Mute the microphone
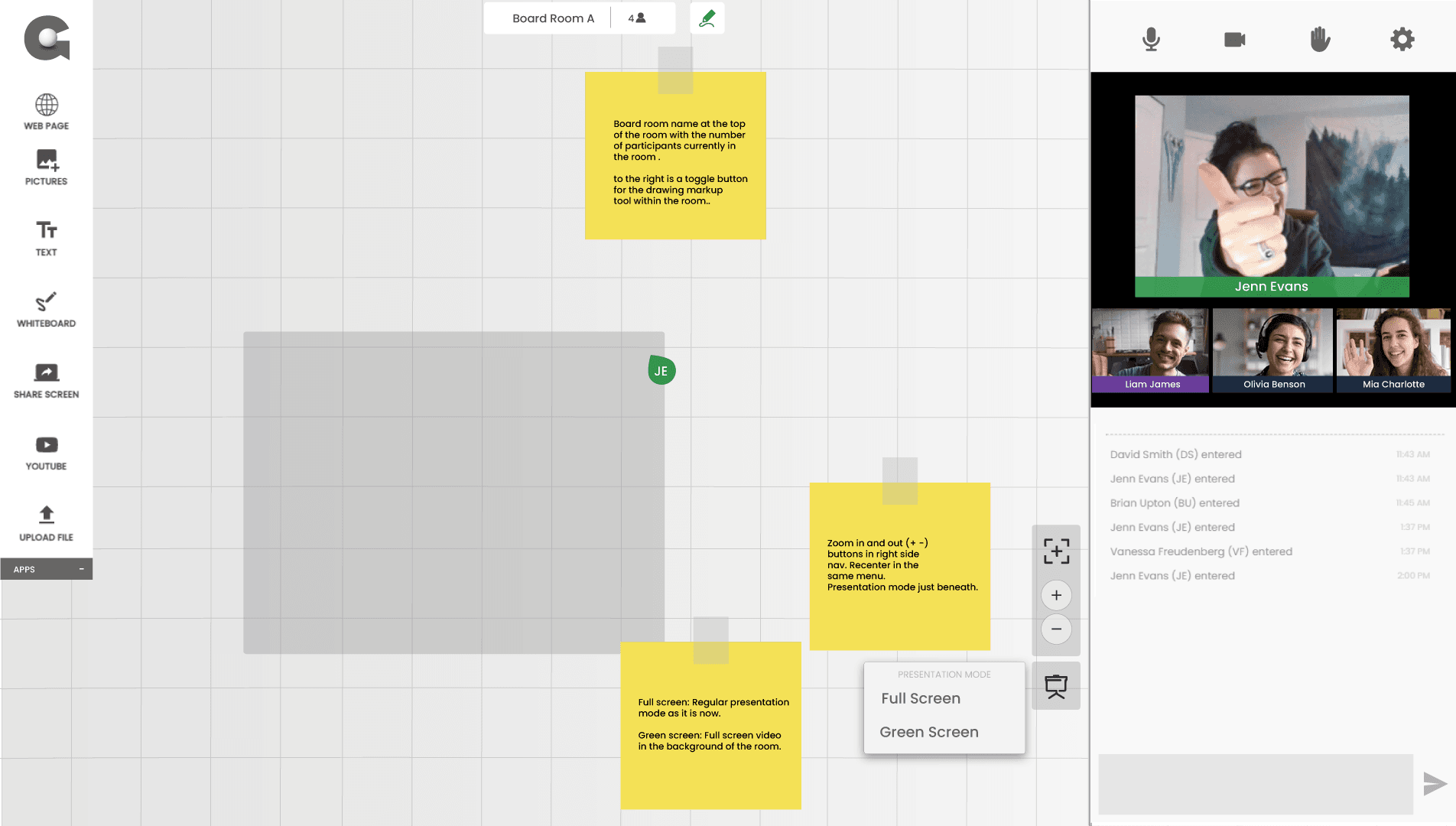 1151,39
